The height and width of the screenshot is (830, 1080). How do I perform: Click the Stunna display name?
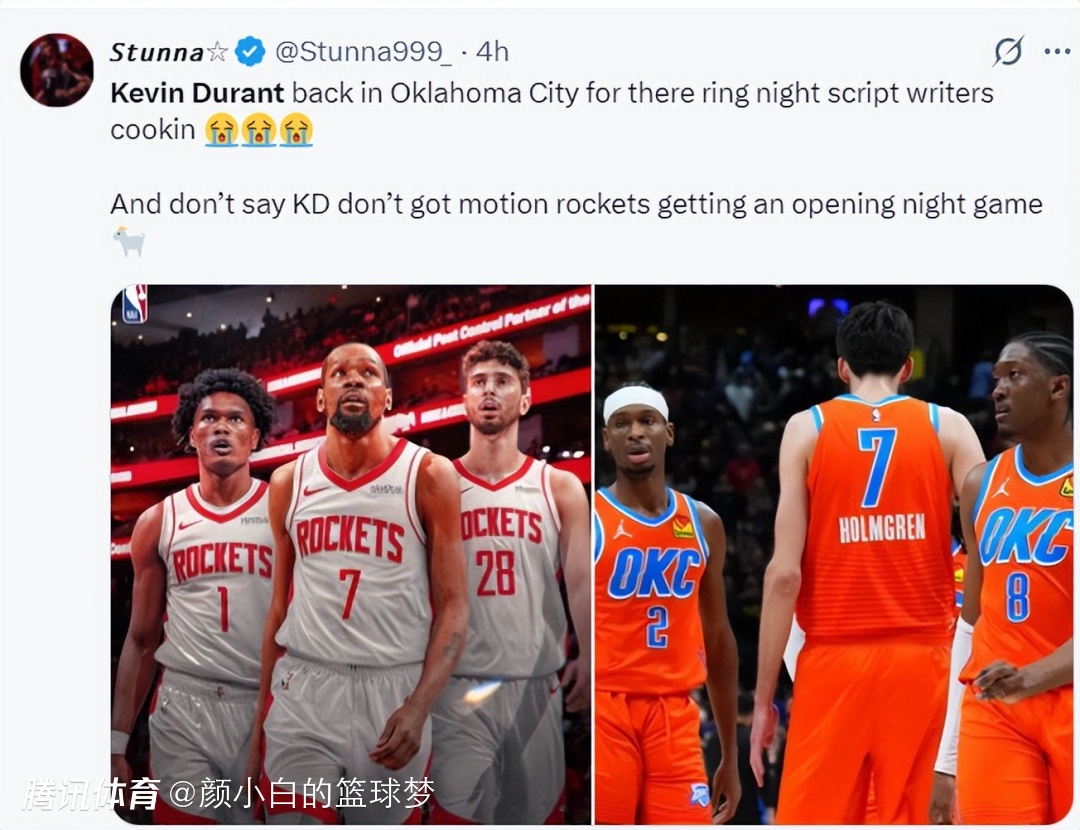(x=156, y=52)
